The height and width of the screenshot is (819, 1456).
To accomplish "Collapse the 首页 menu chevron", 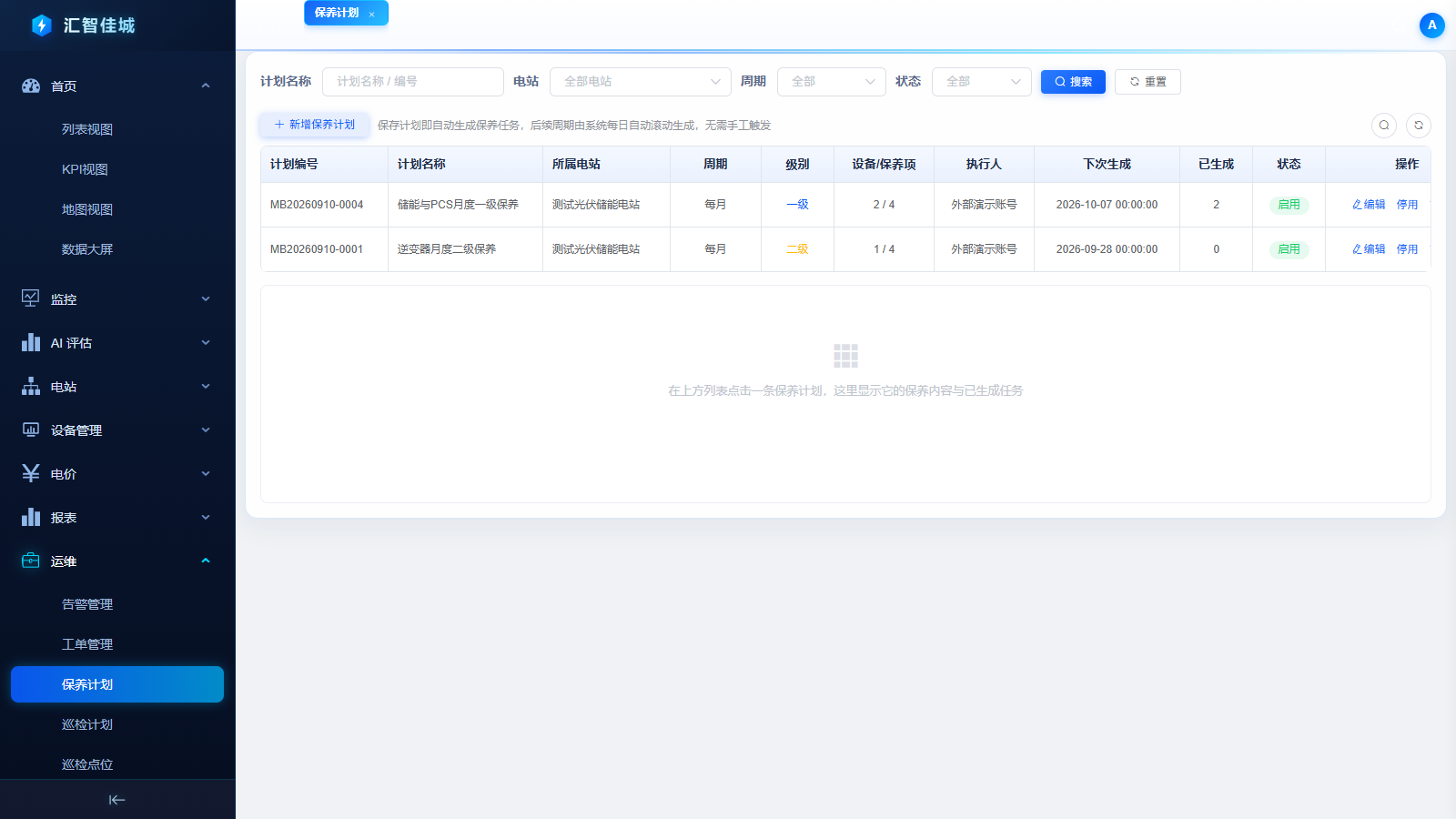I will point(206,86).
